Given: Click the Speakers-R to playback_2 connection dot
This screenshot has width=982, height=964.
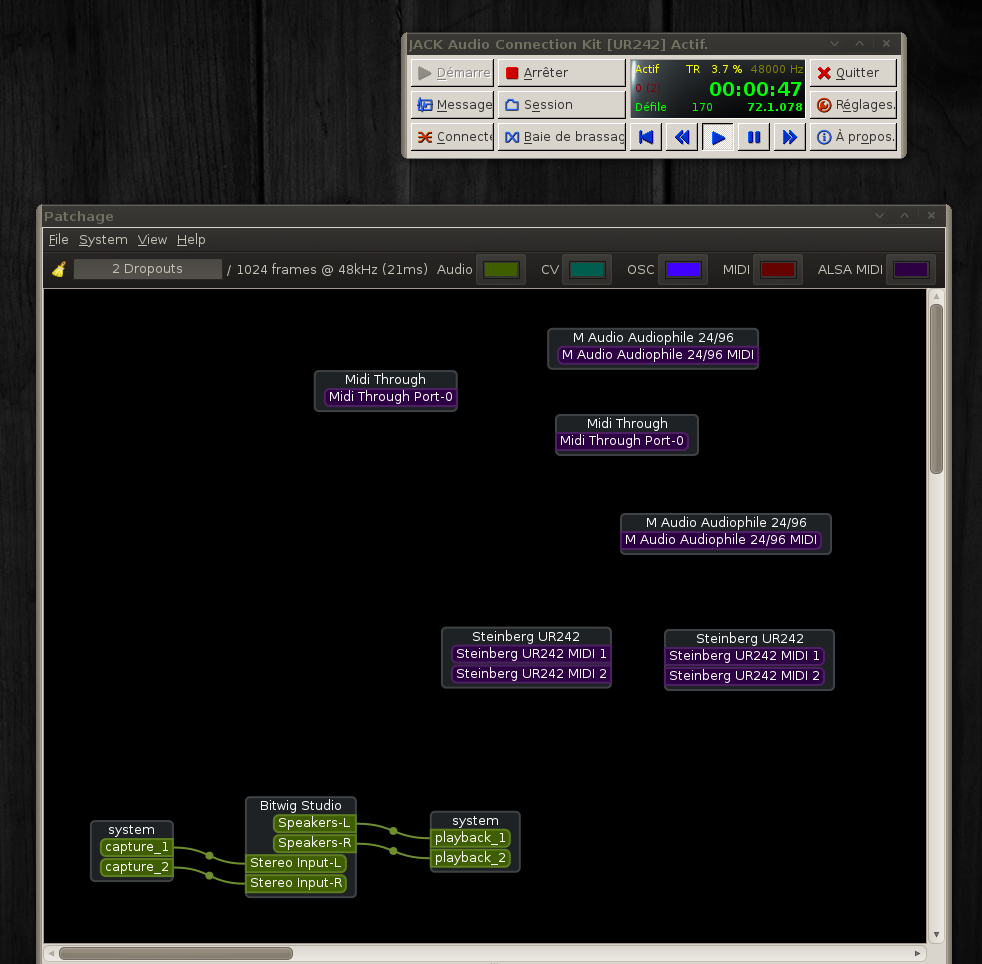Looking at the screenshot, I should coord(393,851).
